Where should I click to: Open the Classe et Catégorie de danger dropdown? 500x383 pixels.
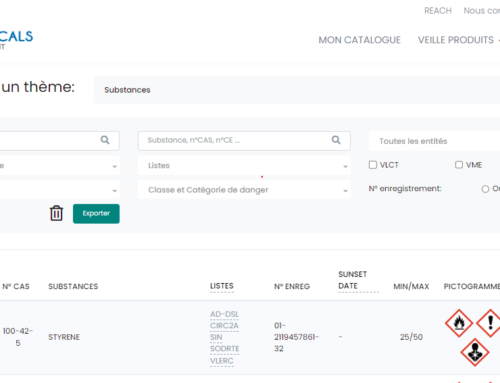pyautogui.click(x=244, y=190)
